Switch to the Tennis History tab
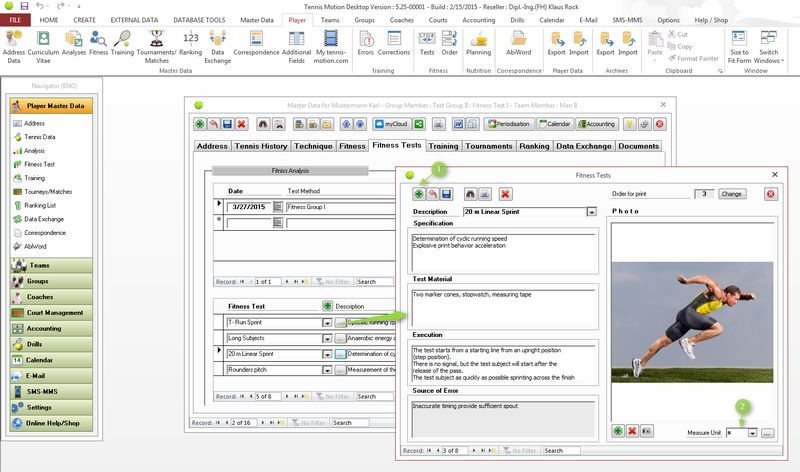The width and height of the screenshot is (800, 472). tap(262, 146)
